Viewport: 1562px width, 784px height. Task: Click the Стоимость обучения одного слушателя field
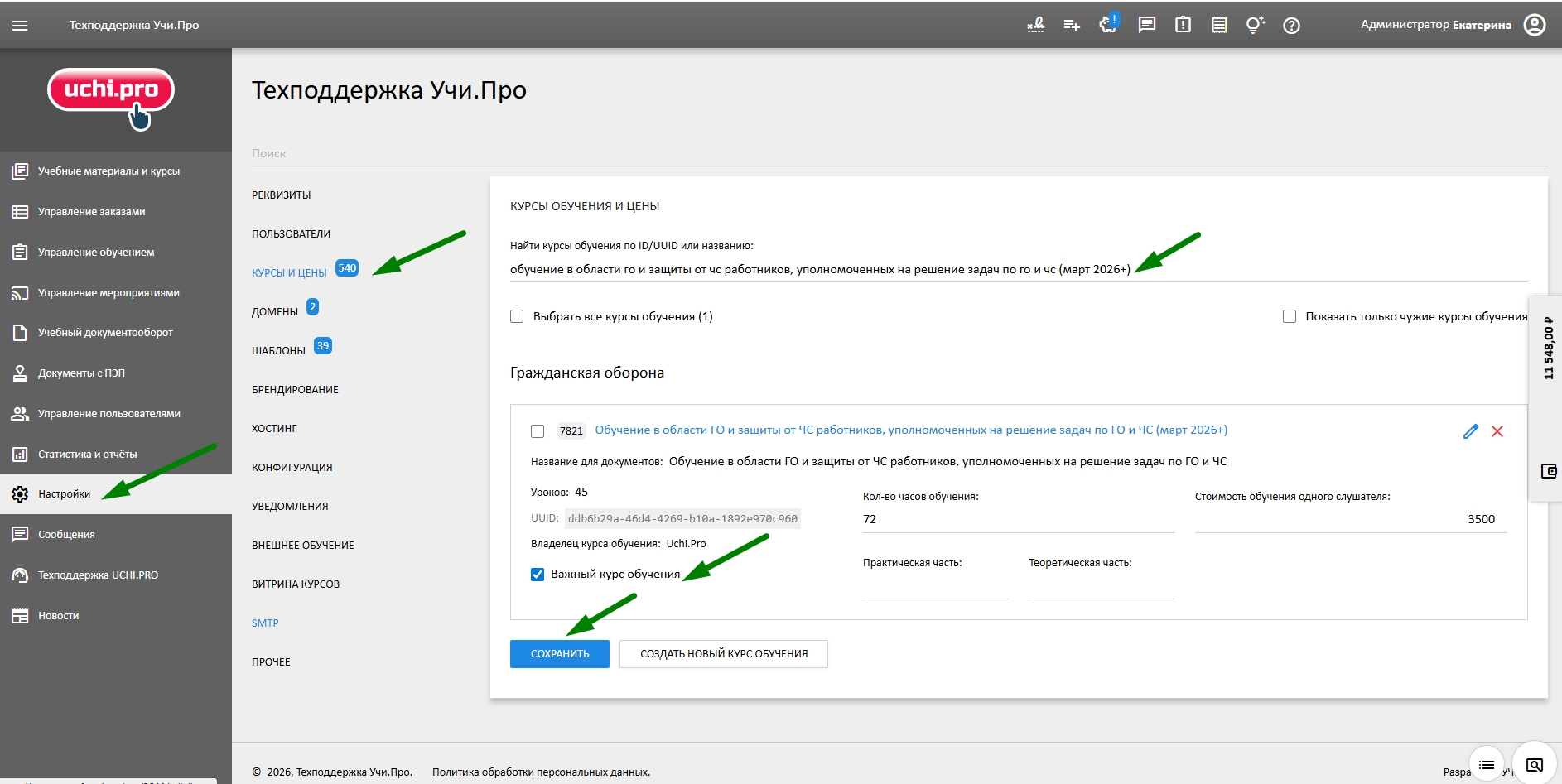(x=1351, y=520)
